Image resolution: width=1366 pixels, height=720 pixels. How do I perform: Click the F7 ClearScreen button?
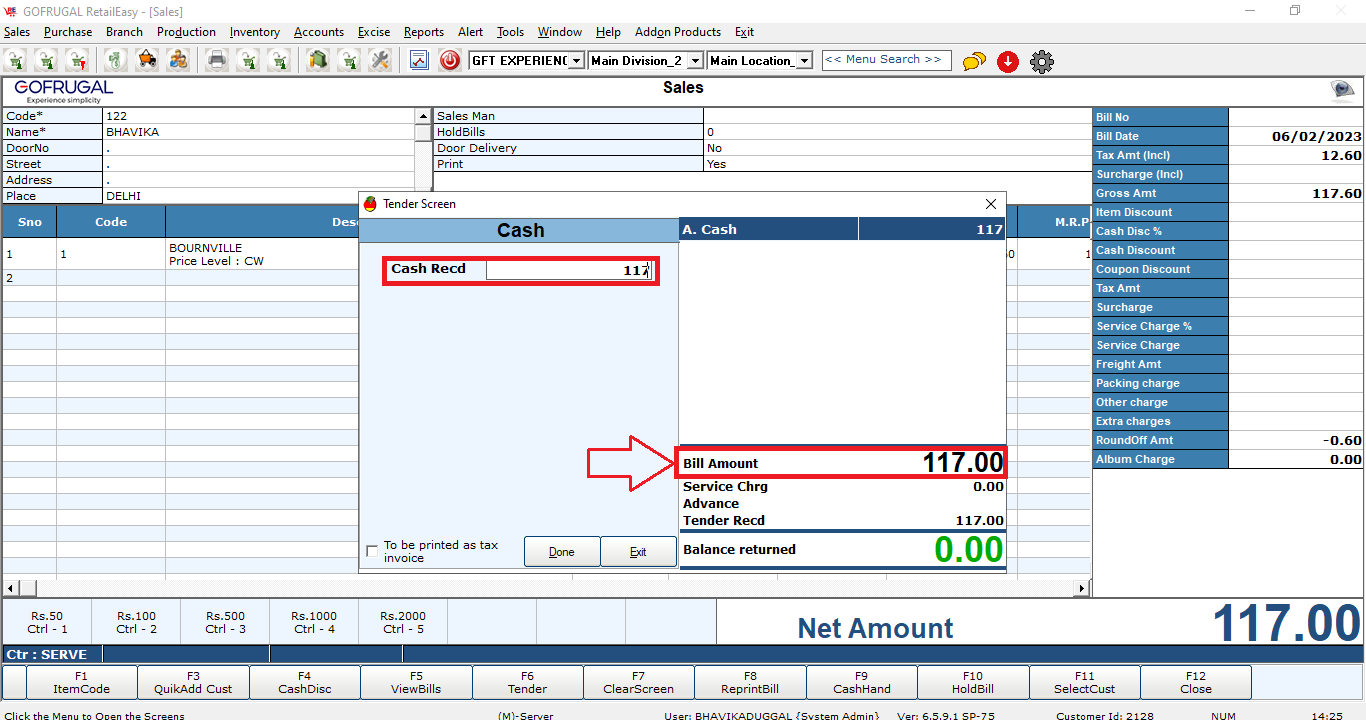[639, 682]
